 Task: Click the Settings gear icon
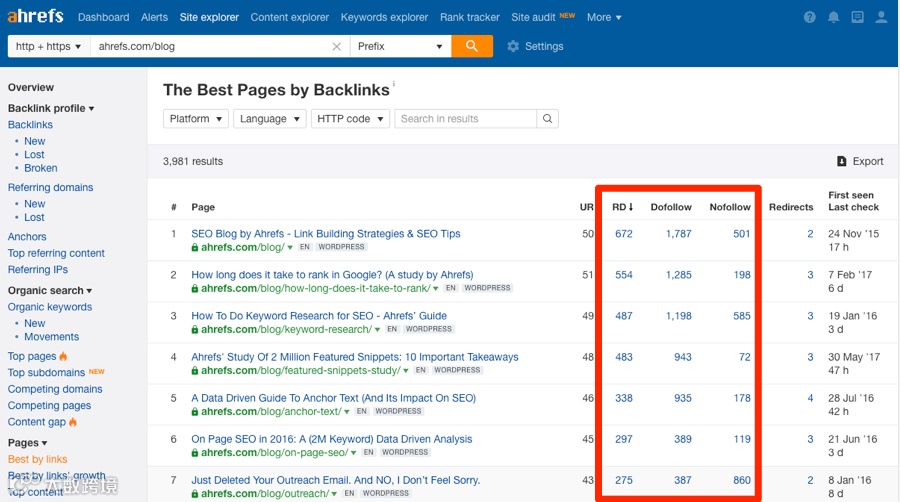click(513, 46)
